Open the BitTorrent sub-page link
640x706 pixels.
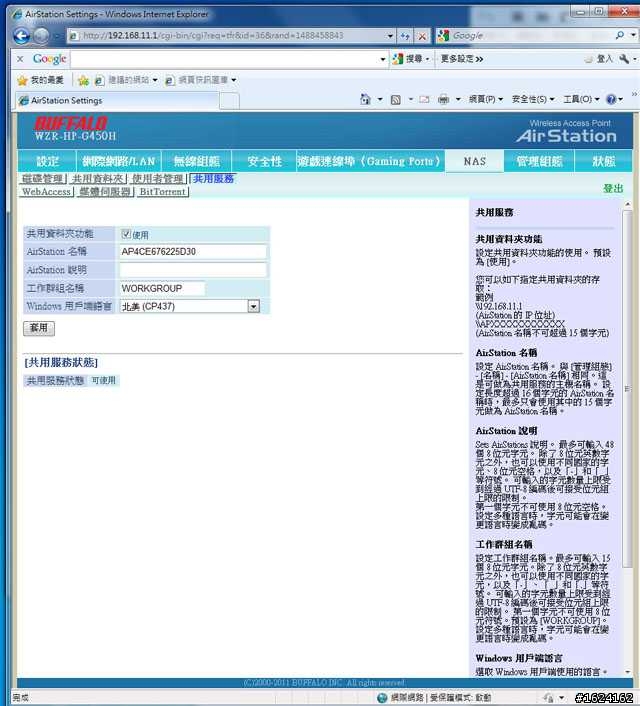[163, 192]
